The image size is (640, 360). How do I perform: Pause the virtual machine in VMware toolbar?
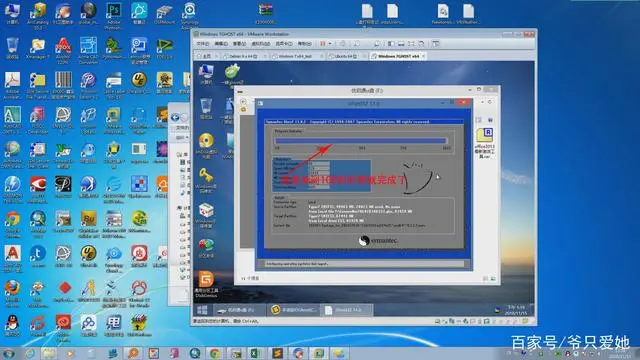pyautogui.click(x=322, y=44)
